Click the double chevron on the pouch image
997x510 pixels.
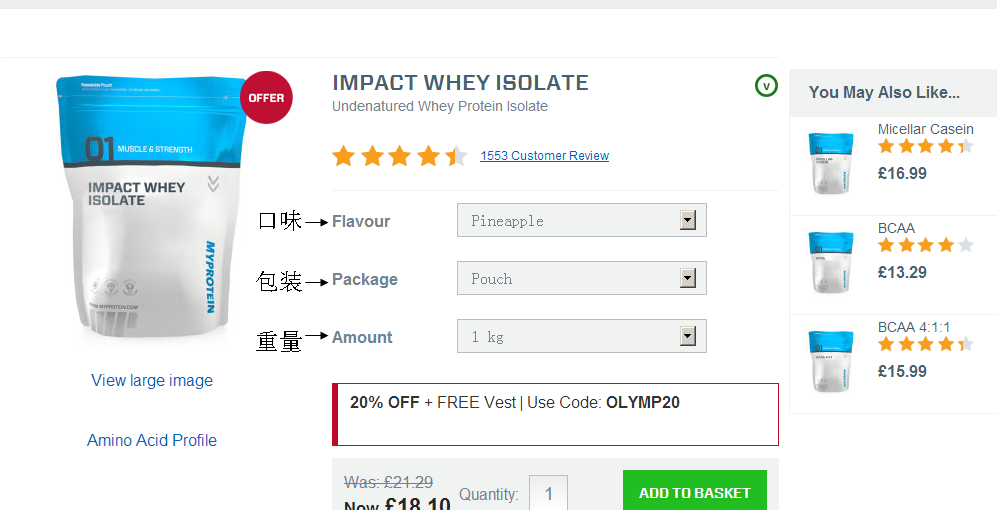pos(214,184)
